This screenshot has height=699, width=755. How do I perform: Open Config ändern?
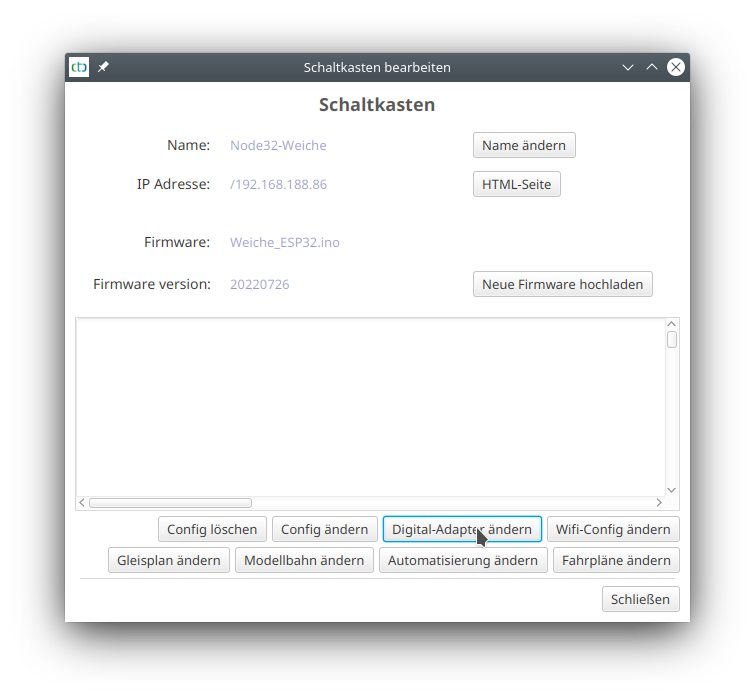tap(324, 529)
